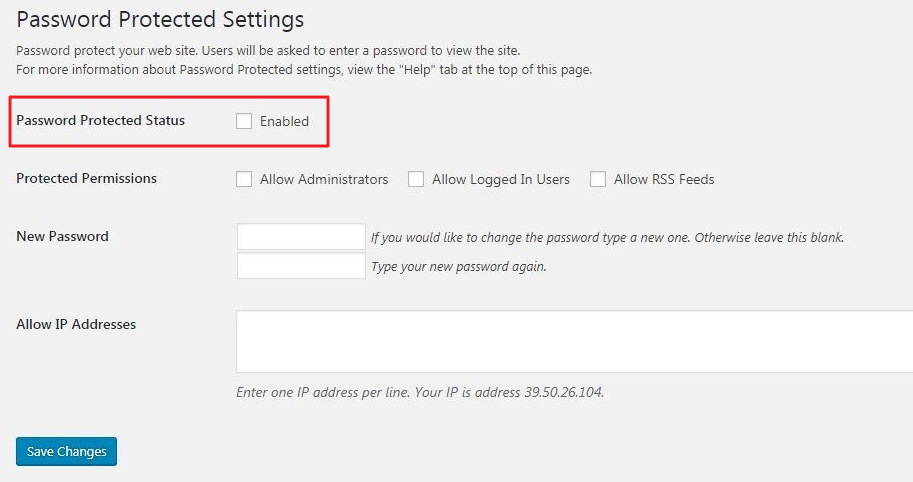
Task: Save Changes button click
Action: pos(66,451)
